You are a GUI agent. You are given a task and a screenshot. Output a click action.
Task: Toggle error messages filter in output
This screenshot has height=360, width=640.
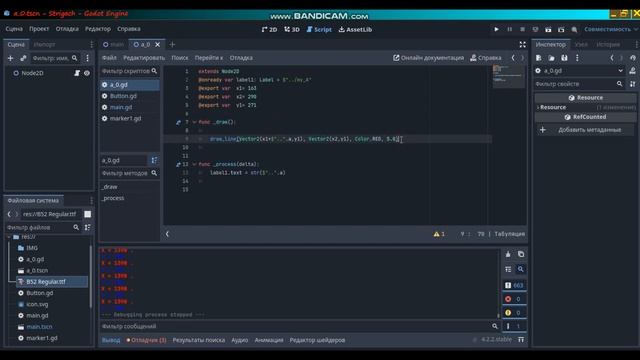pyautogui.click(x=514, y=299)
